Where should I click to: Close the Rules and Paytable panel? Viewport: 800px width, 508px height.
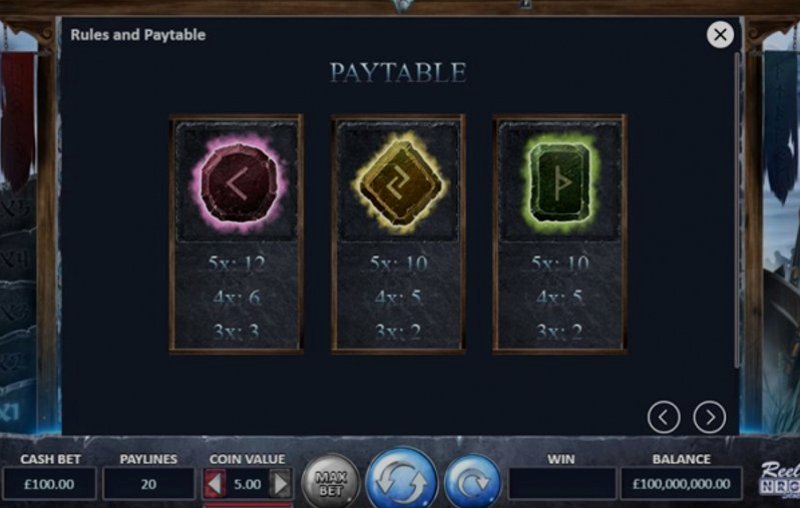(x=720, y=35)
